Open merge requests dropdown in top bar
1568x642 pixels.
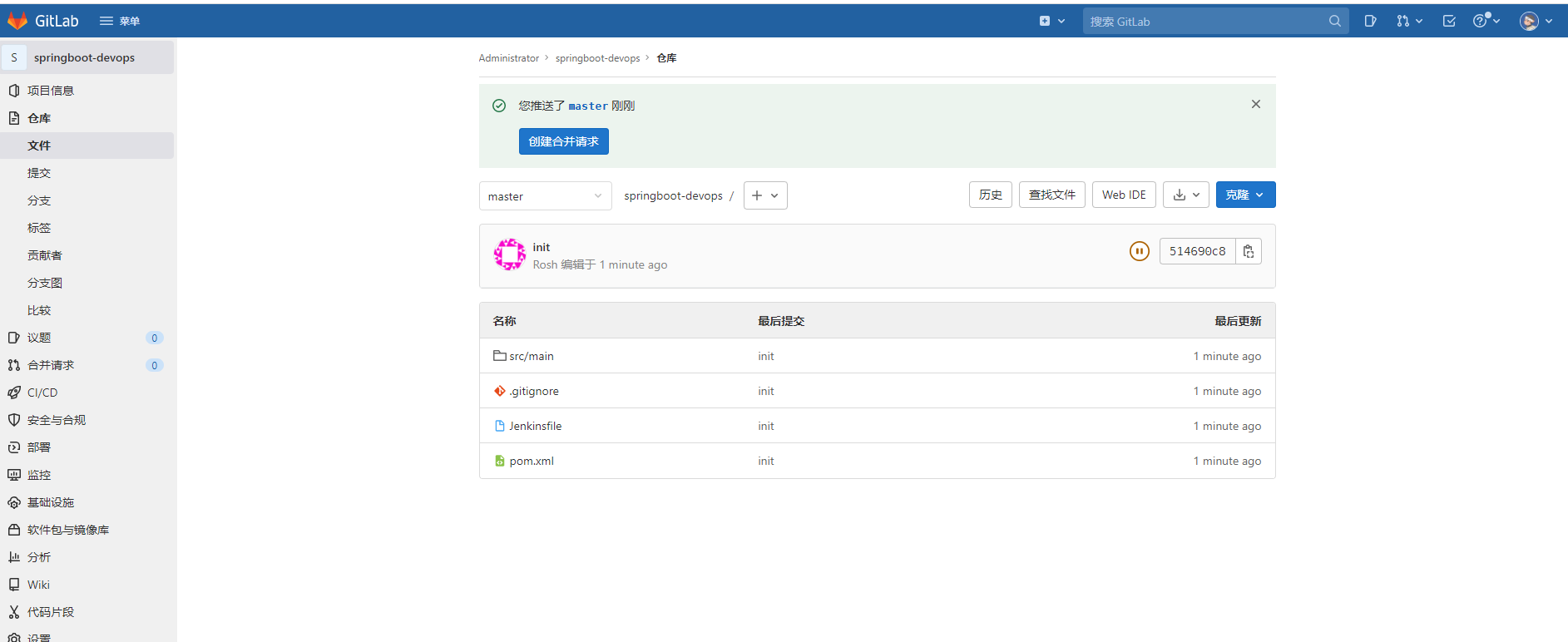pos(1409,22)
